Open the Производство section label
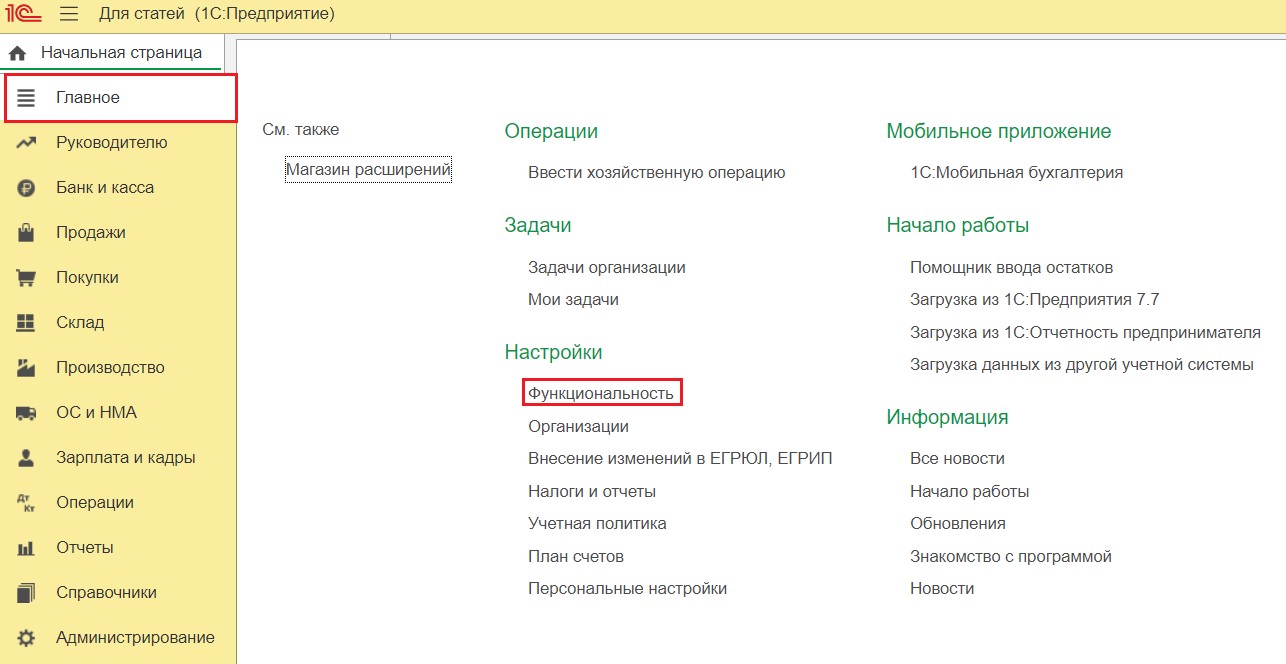Screen dimensions: 1286x664 point(110,368)
